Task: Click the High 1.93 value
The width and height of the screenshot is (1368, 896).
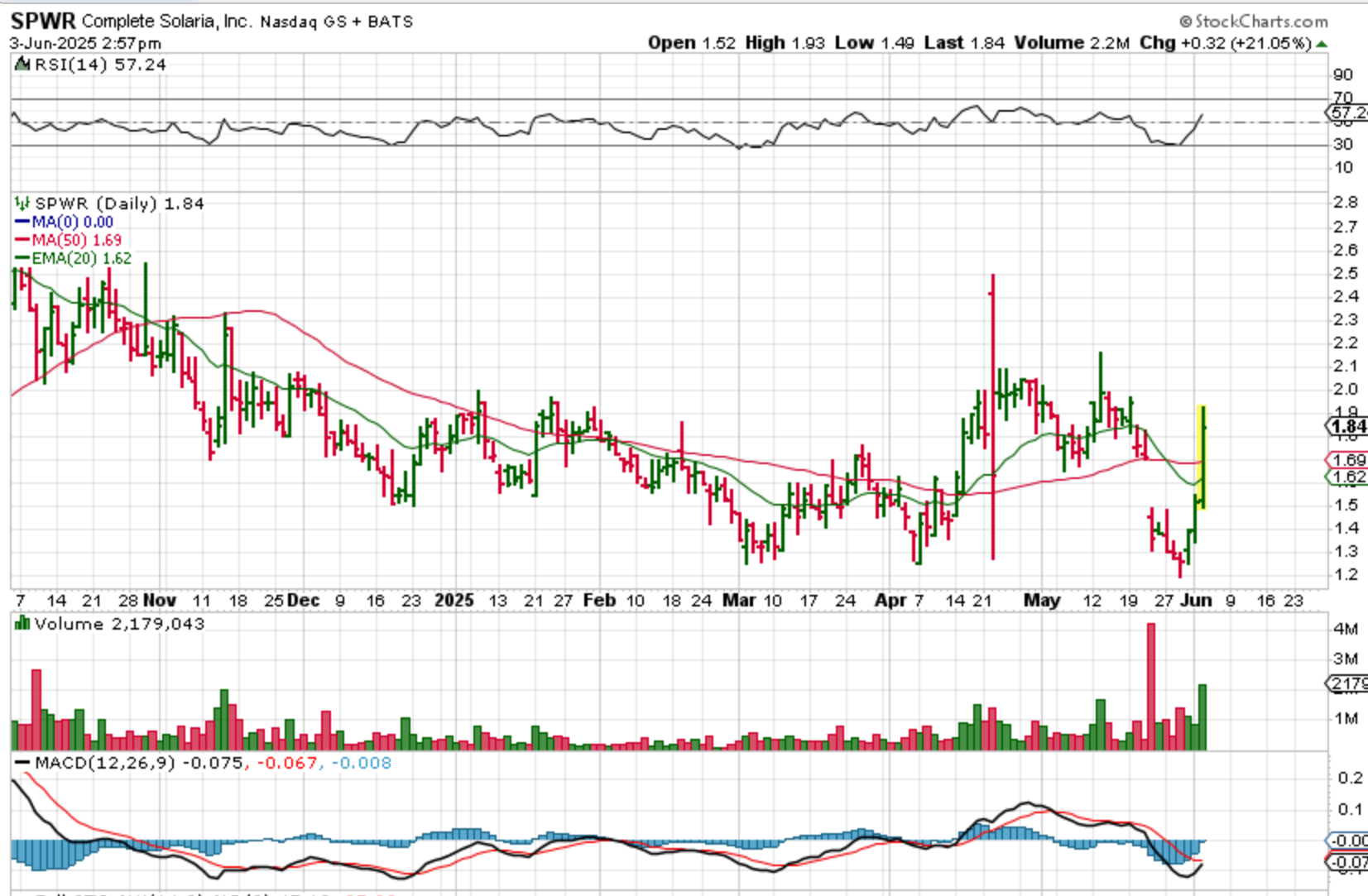Action: click(785, 43)
